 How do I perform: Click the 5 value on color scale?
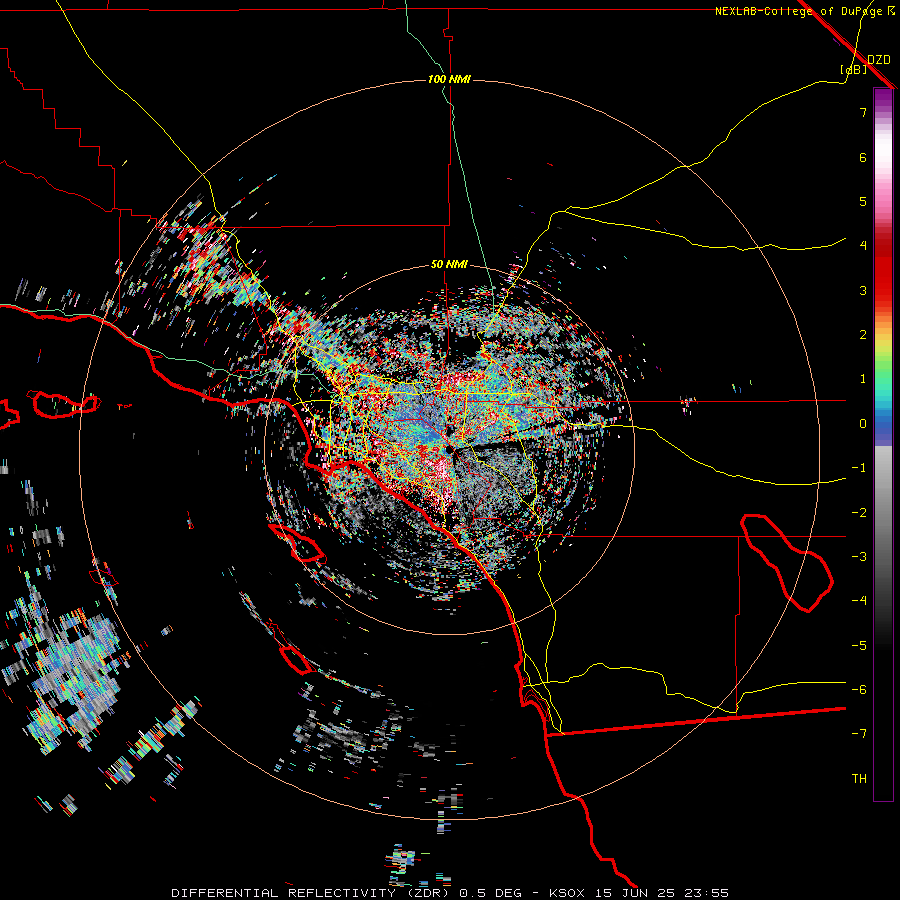[x=863, y=201]
